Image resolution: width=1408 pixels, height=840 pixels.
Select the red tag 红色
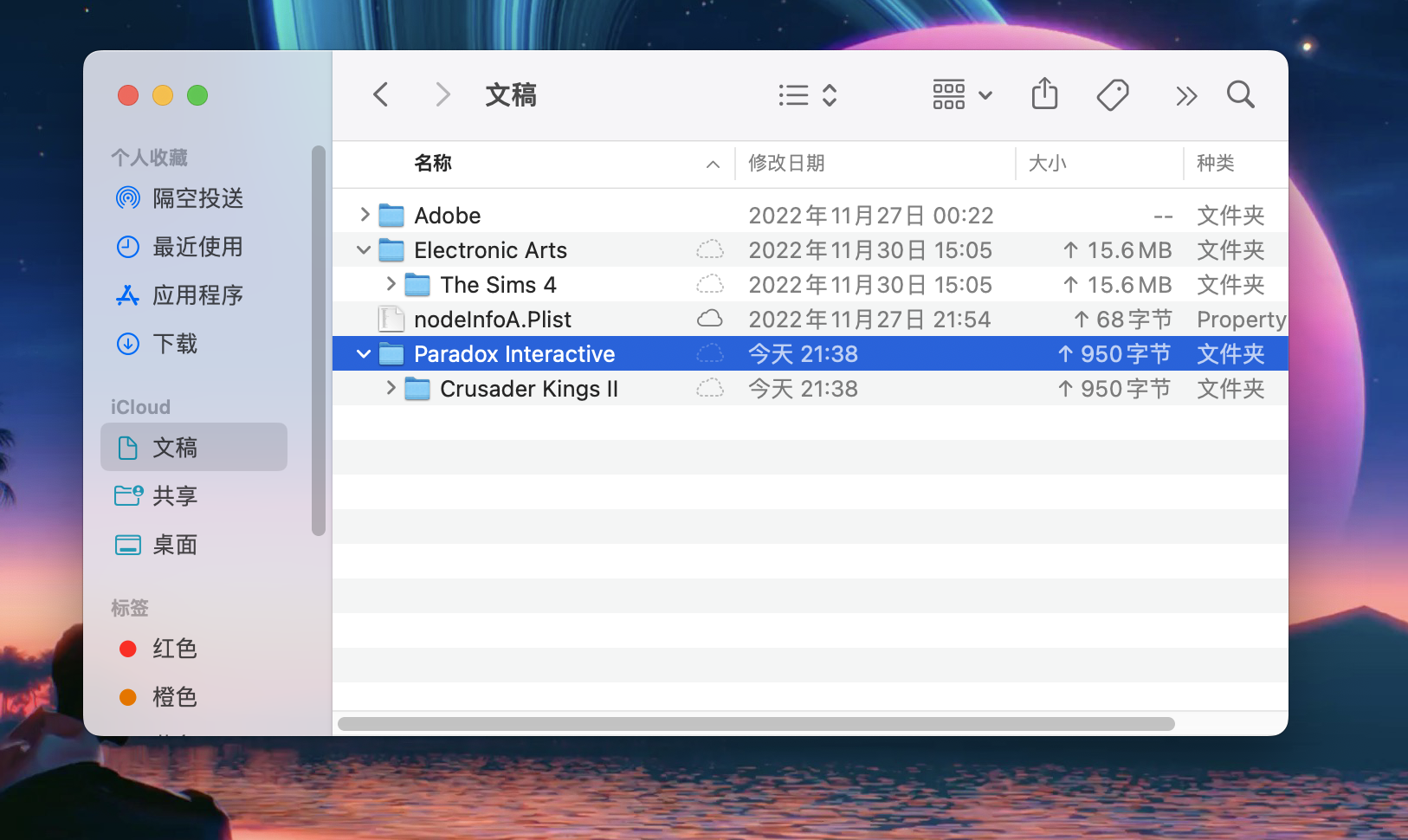click(194, 649)
